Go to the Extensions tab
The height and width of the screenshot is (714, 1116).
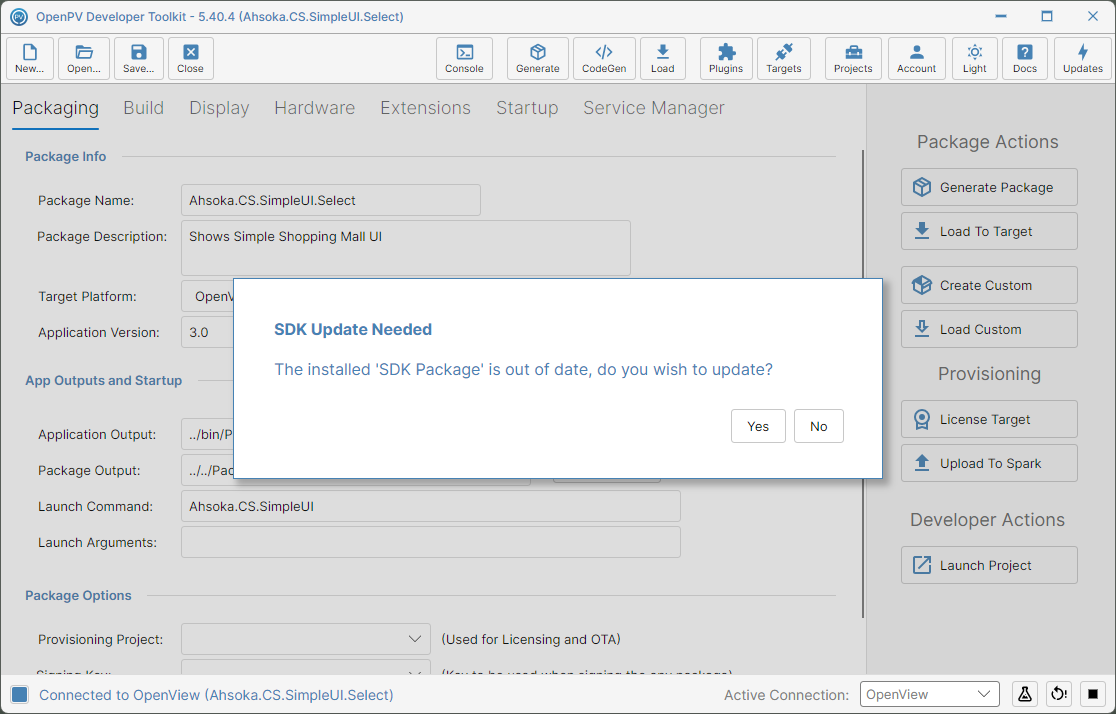tap(426, 108)
